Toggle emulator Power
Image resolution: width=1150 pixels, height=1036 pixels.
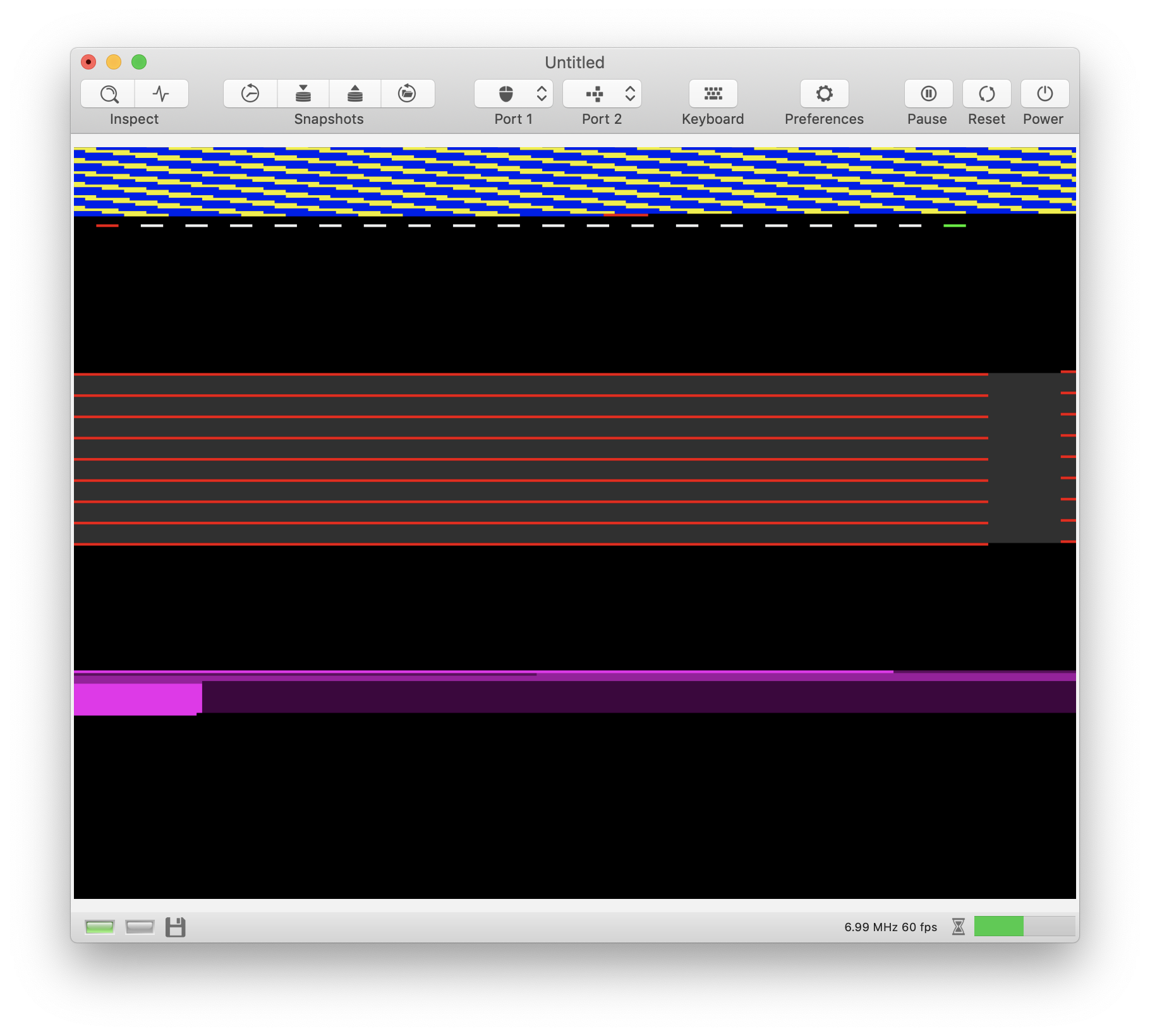click(1044, 93)
